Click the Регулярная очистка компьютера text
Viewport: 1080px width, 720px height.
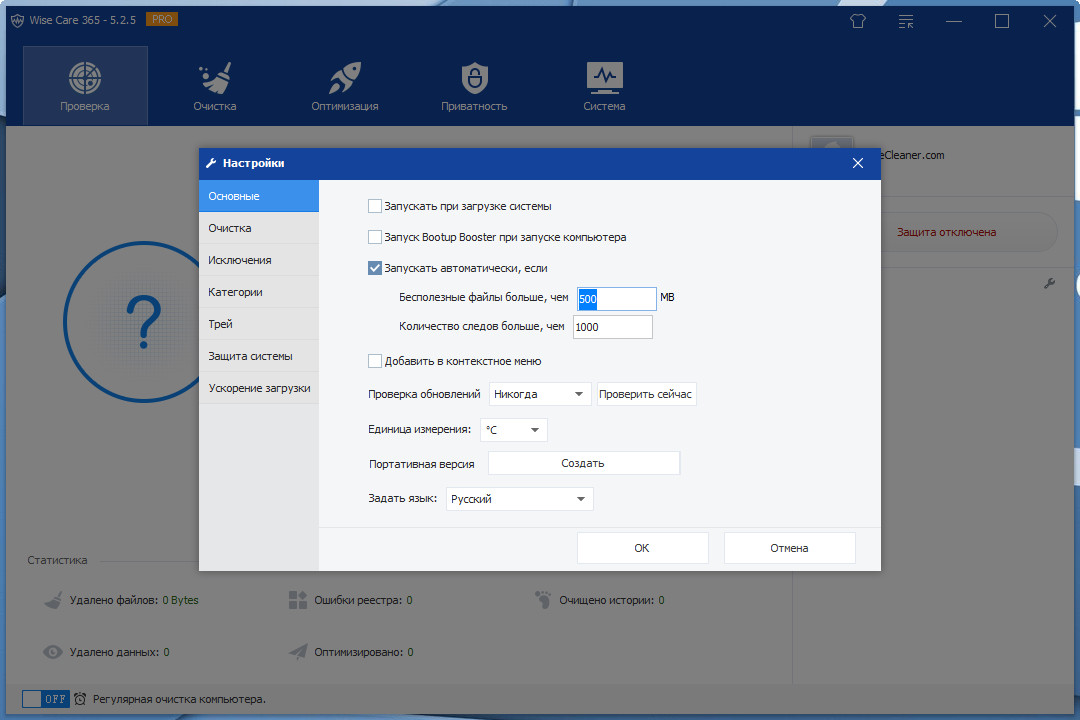click(179, 699)
